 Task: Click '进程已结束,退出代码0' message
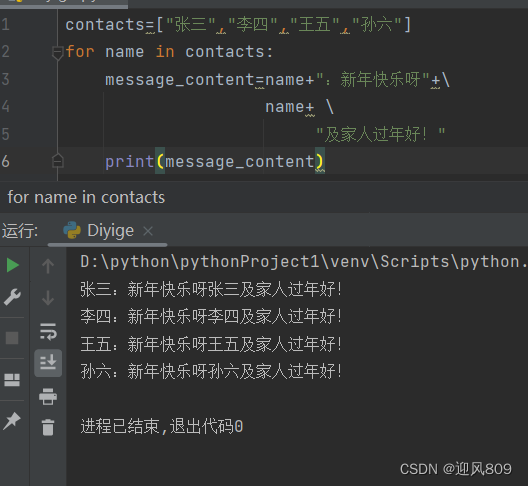point(162,426)
